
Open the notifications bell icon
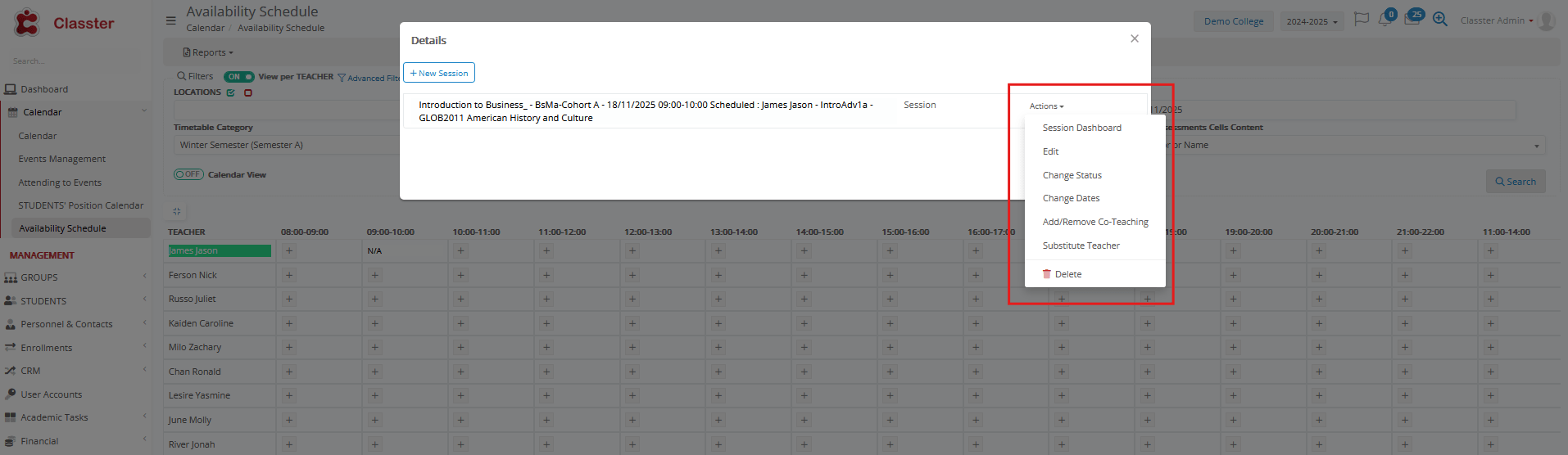click(x=1384, y=20)
